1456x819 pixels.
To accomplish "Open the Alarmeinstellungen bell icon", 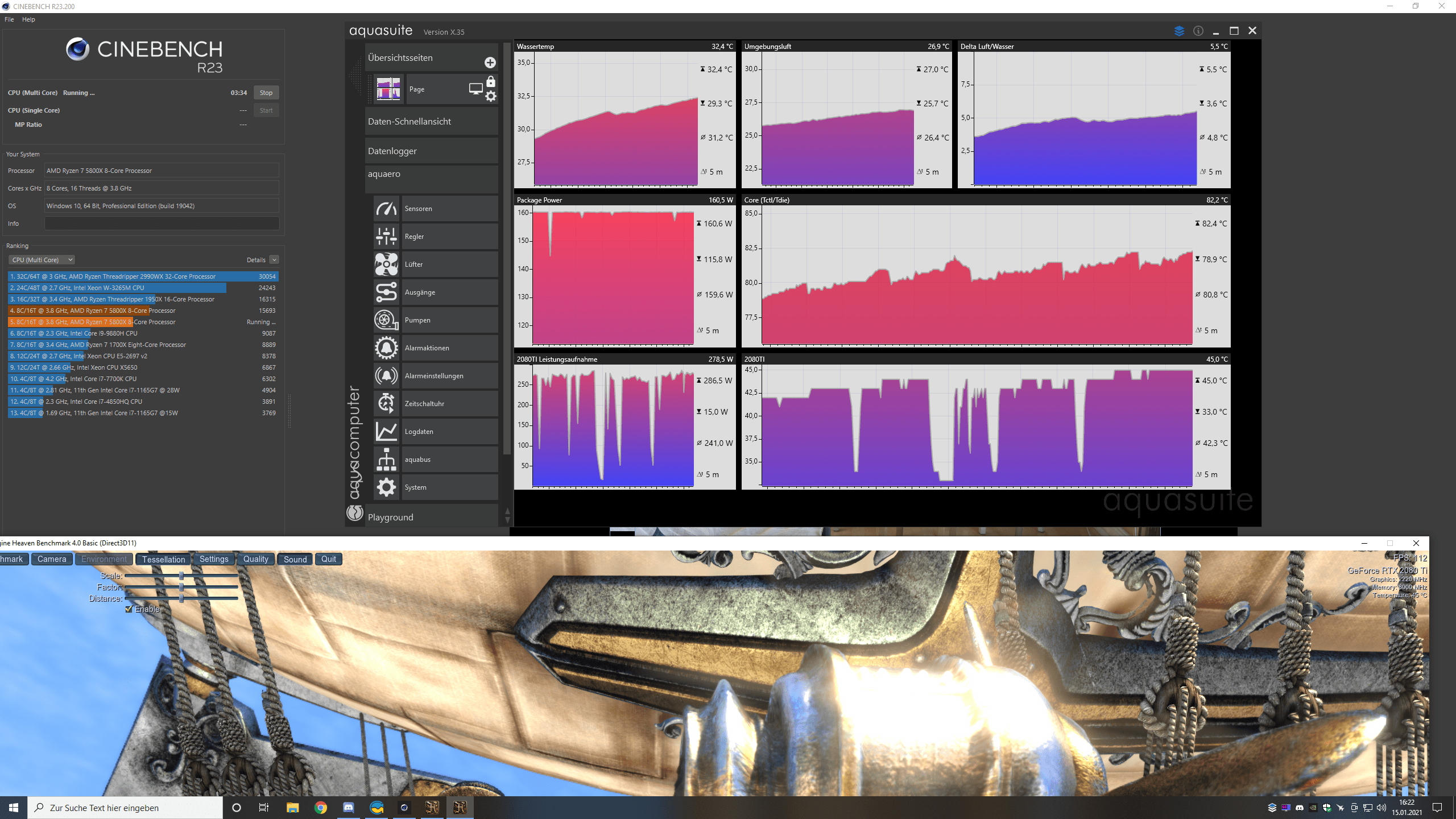I will (x=386, y=376).
